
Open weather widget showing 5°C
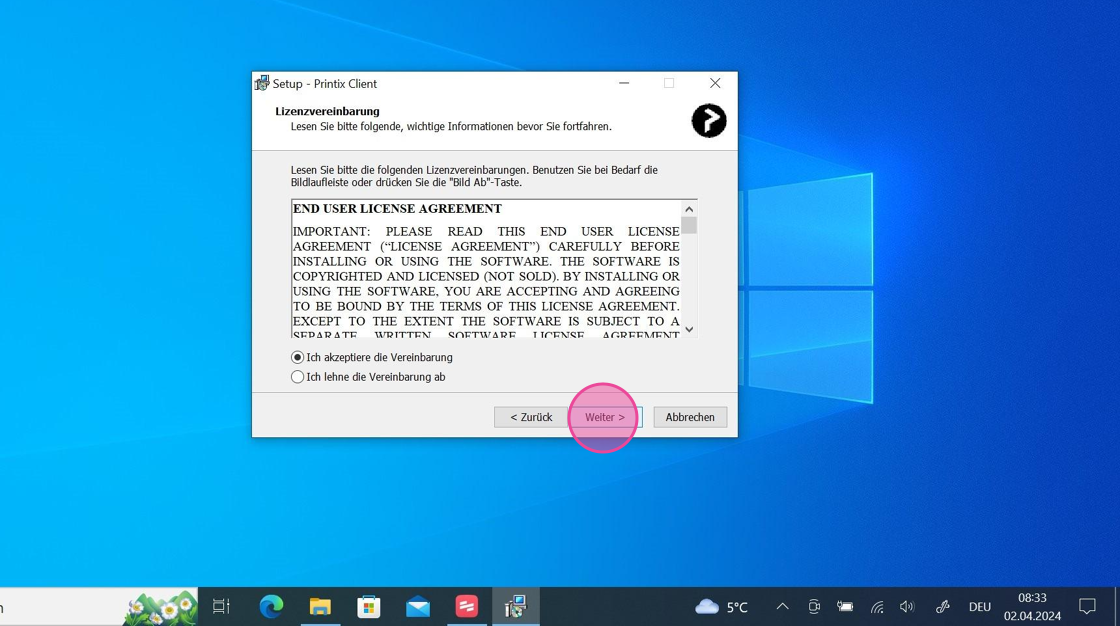[721, 607]
